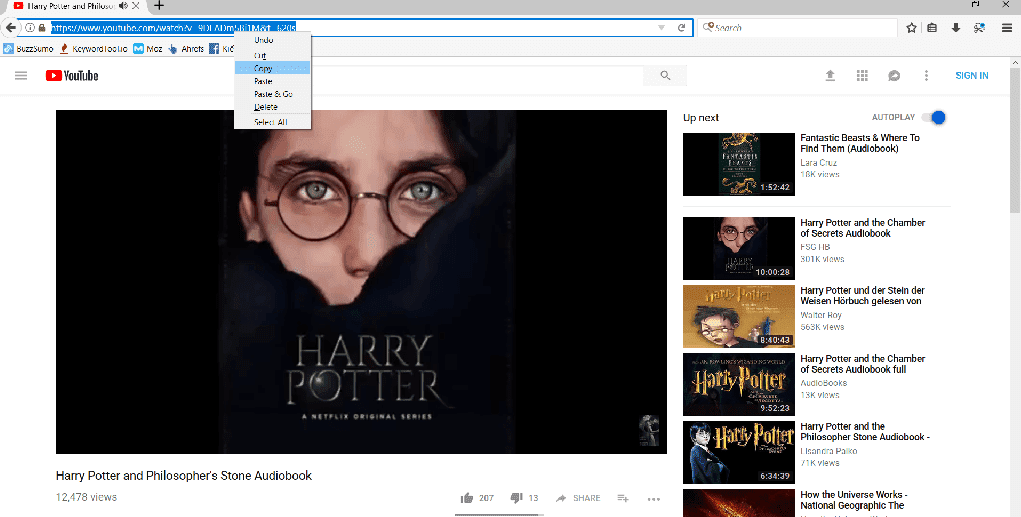Open the YouTube guide hamburger menu

[21, 76]
